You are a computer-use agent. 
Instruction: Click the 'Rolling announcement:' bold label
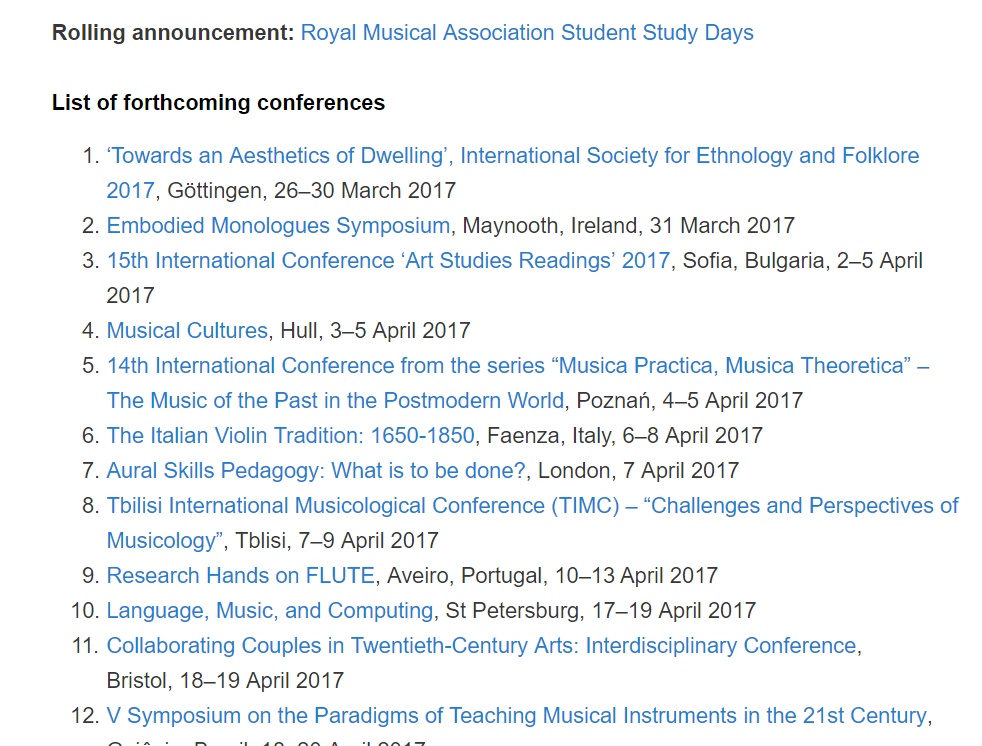point(173,33)
